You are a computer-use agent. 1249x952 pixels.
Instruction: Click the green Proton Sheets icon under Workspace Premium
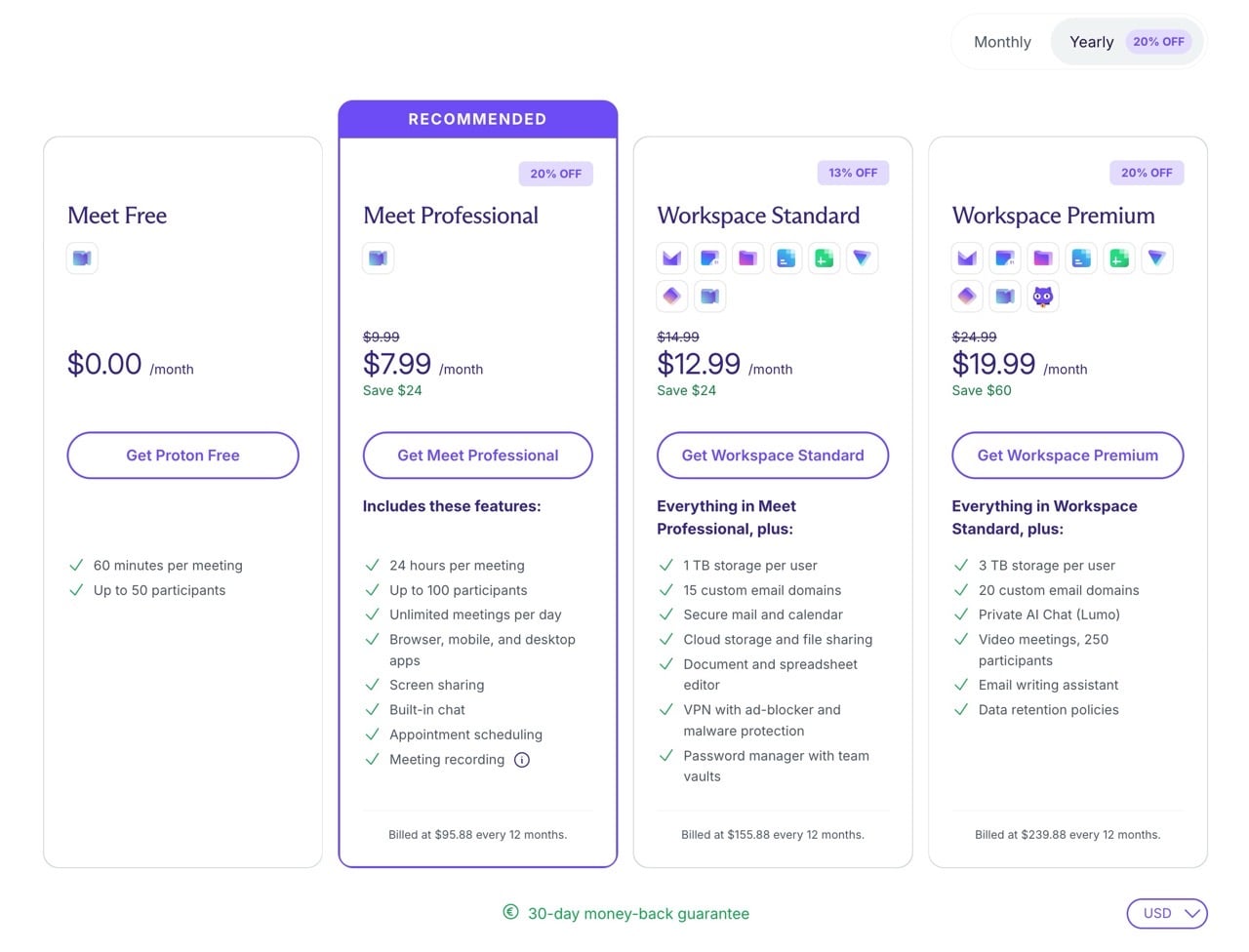(x=1119, y=258)
